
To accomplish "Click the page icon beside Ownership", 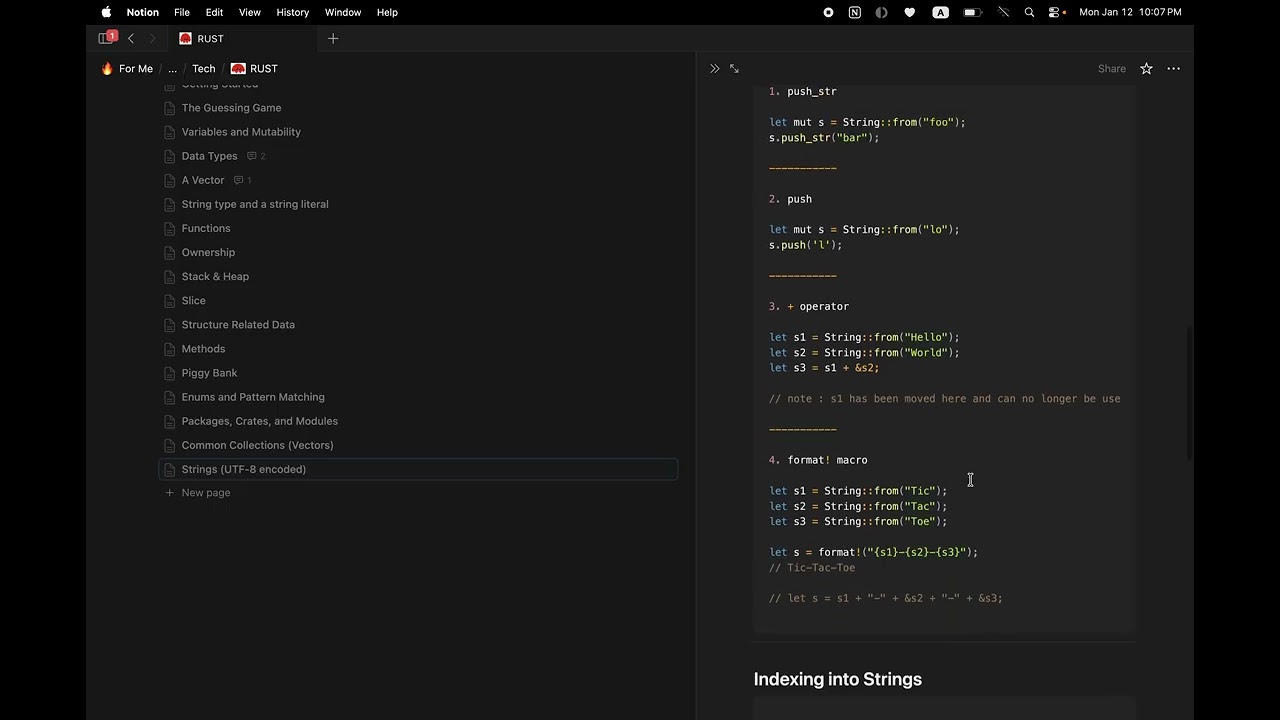I will click(x=170, y=252).
